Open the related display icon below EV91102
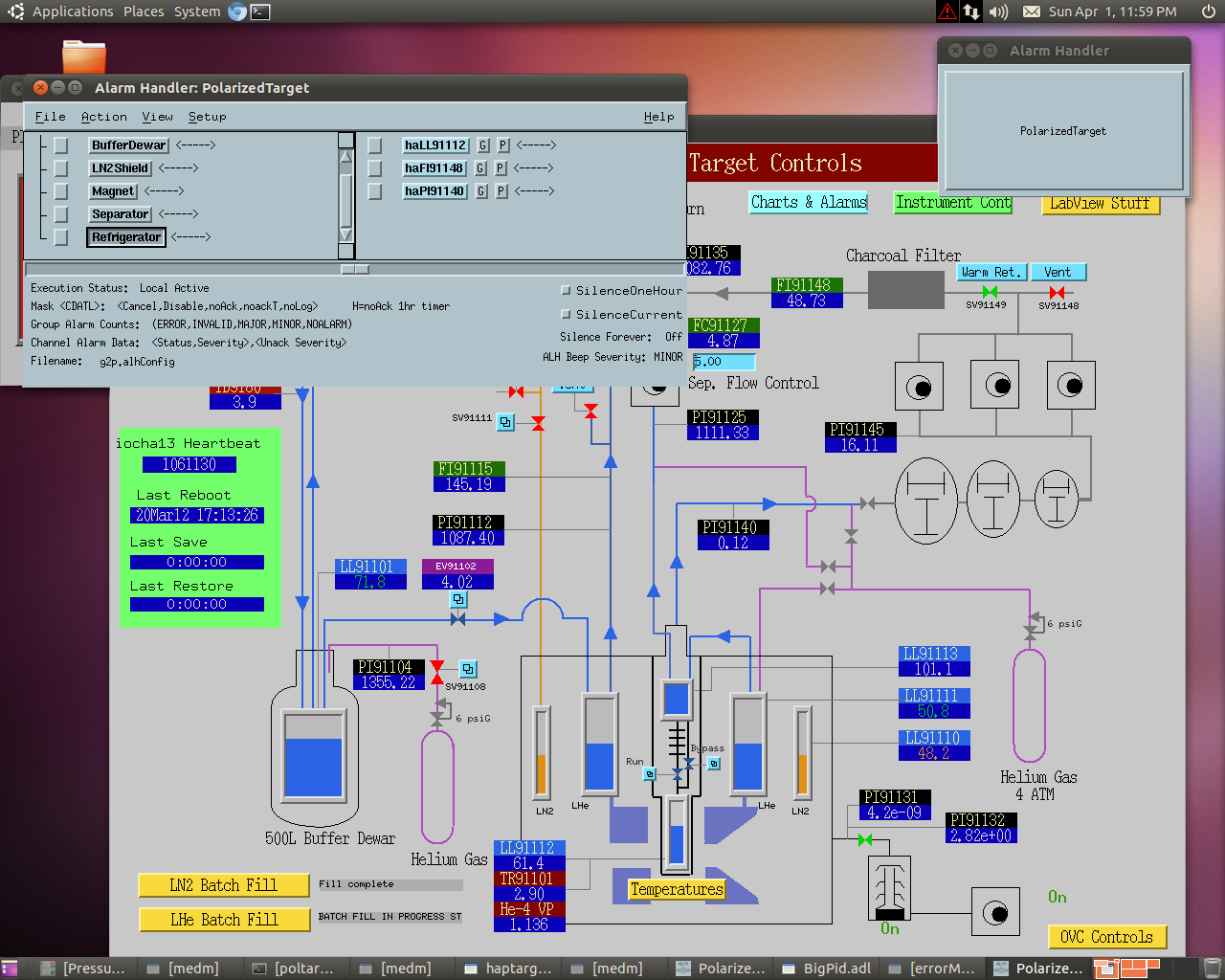This screenshot has height=980, width=1225. point(459,599)
